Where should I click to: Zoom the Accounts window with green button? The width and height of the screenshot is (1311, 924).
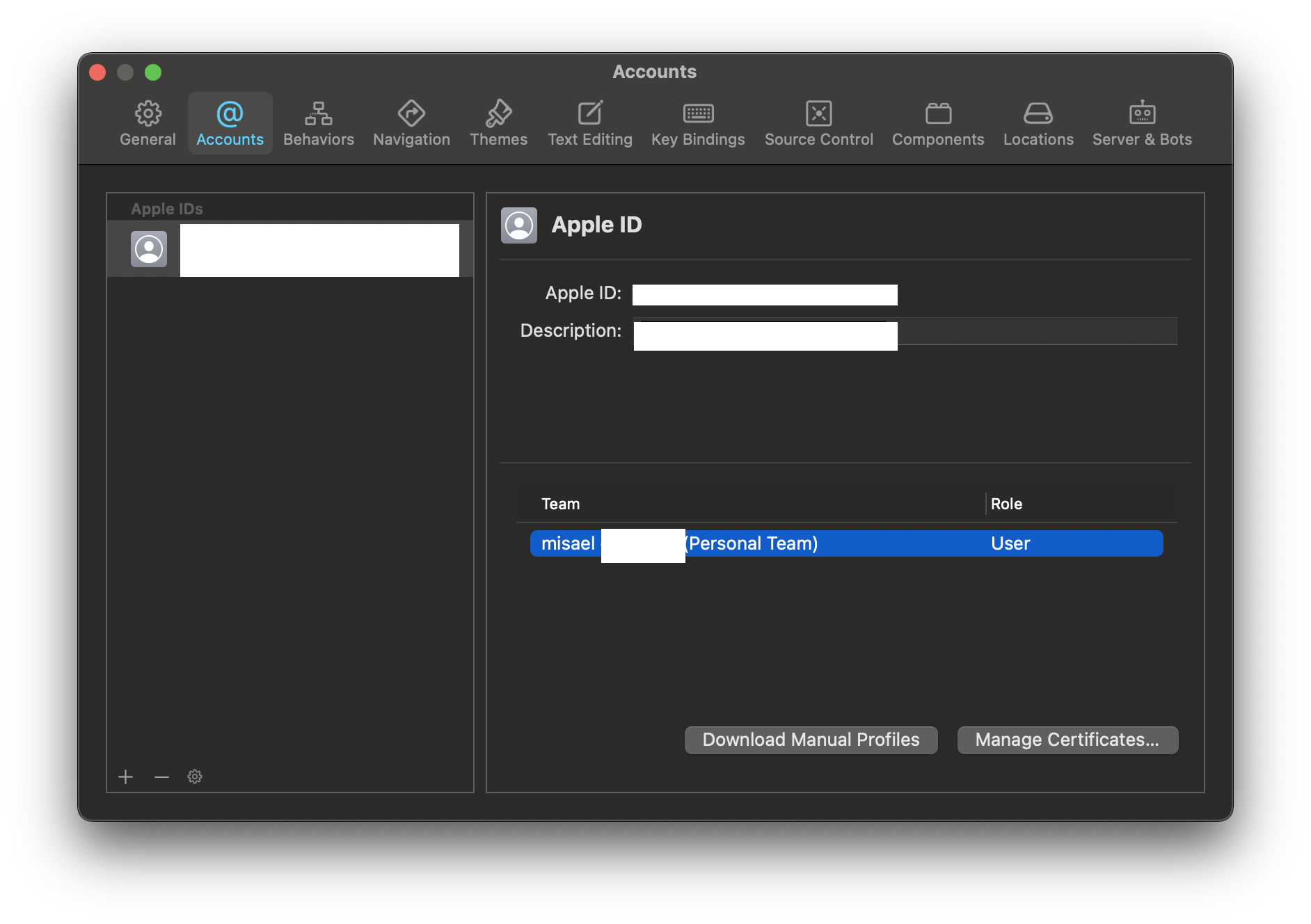pyautogui.click(x=153, y=72)
